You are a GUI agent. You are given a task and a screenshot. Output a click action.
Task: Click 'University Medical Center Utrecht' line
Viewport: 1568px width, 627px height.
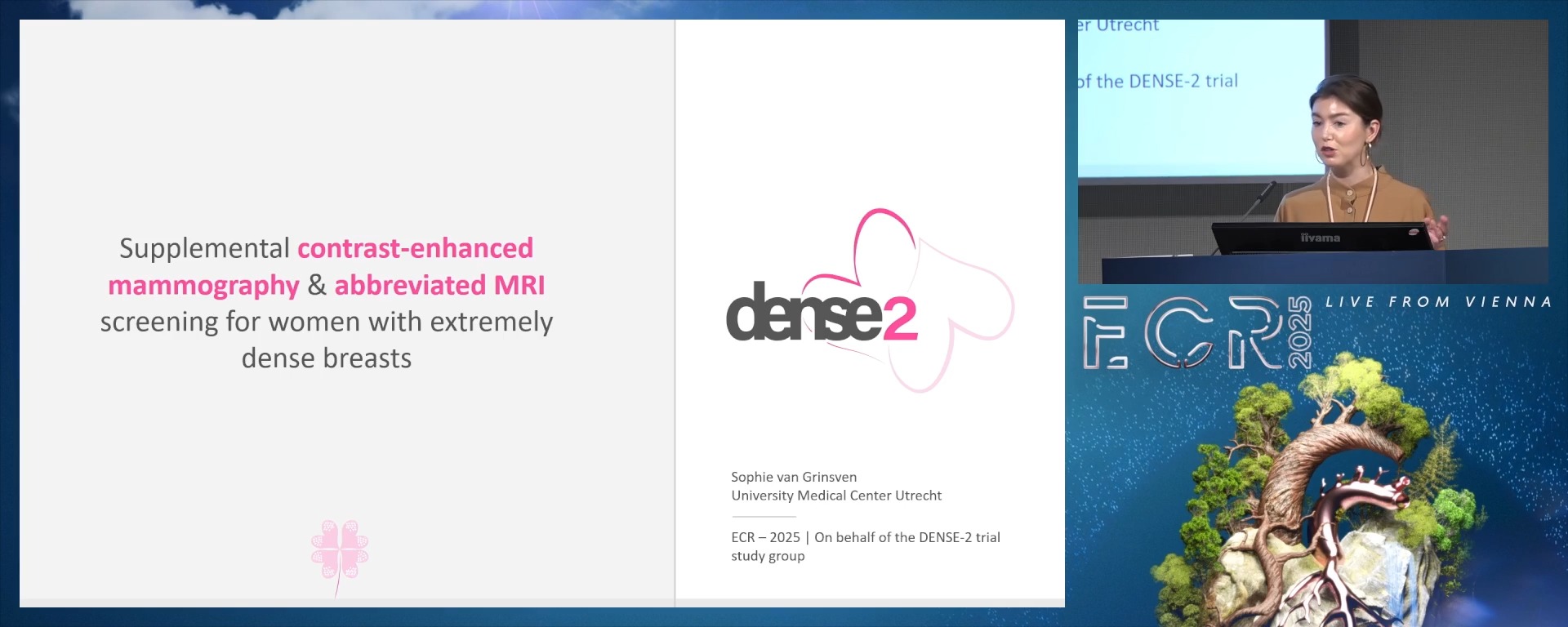[x=836, y=496]
